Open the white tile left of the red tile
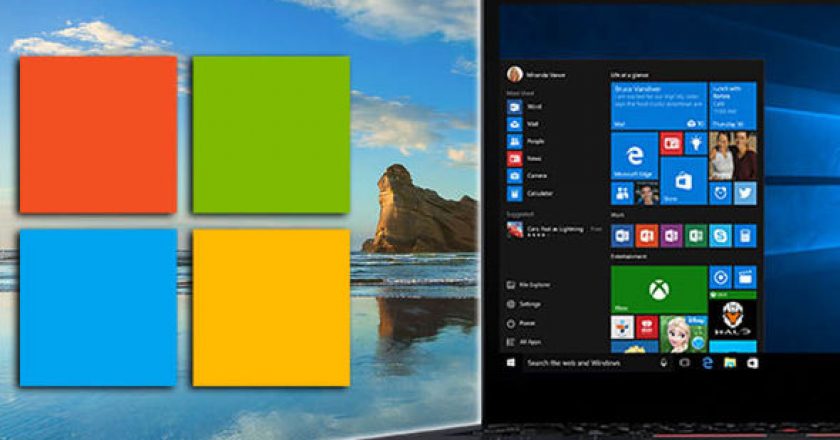Image resolution: width=840 pixels, height=440 pixels. click(x=622, y=327)
